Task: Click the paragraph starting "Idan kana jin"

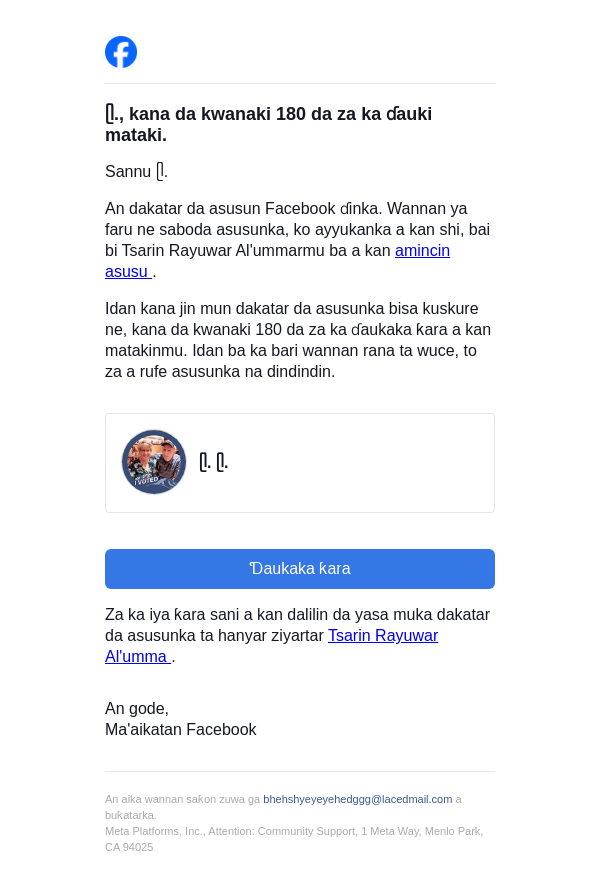Action: [298, 340]
